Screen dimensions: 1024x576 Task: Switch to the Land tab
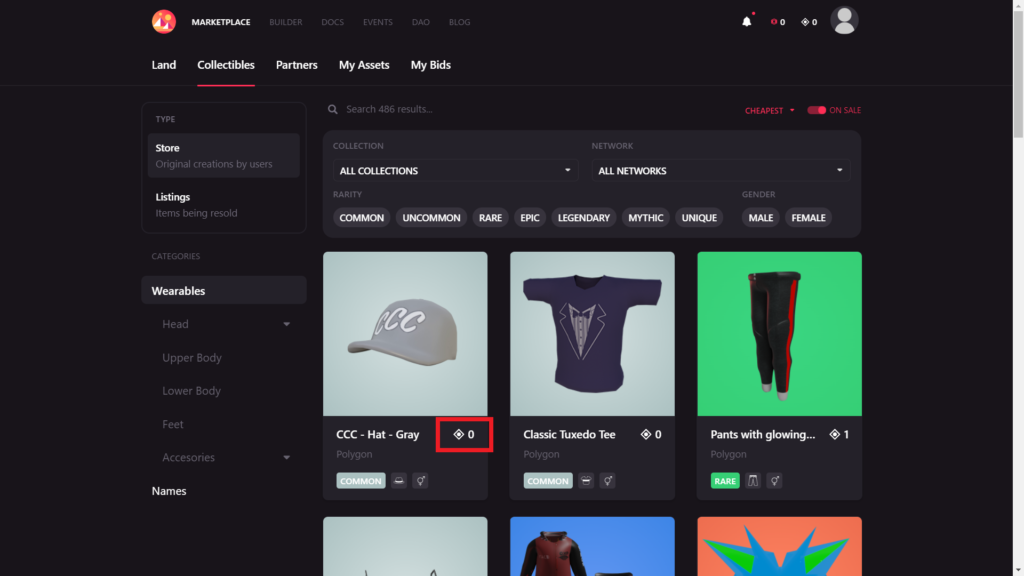(x=164, y=65)
